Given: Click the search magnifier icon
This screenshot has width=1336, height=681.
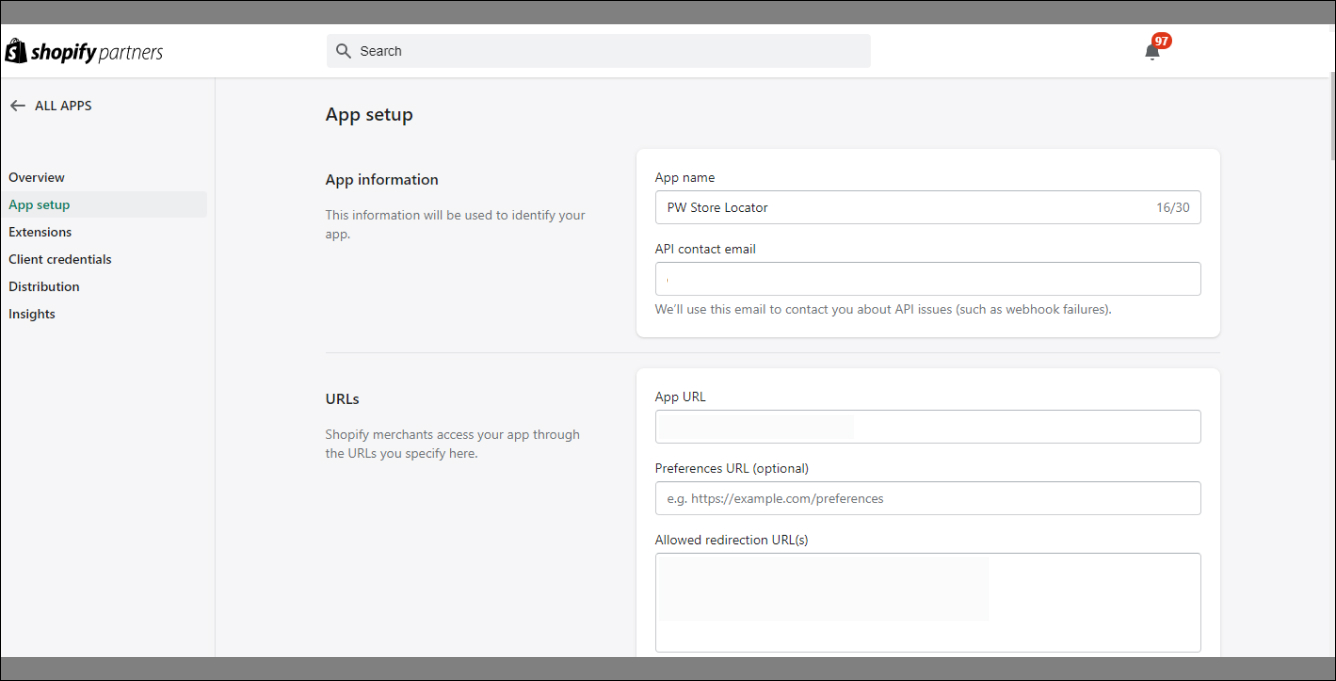Looking at the screenshot, I should click(x=343, y=51).
